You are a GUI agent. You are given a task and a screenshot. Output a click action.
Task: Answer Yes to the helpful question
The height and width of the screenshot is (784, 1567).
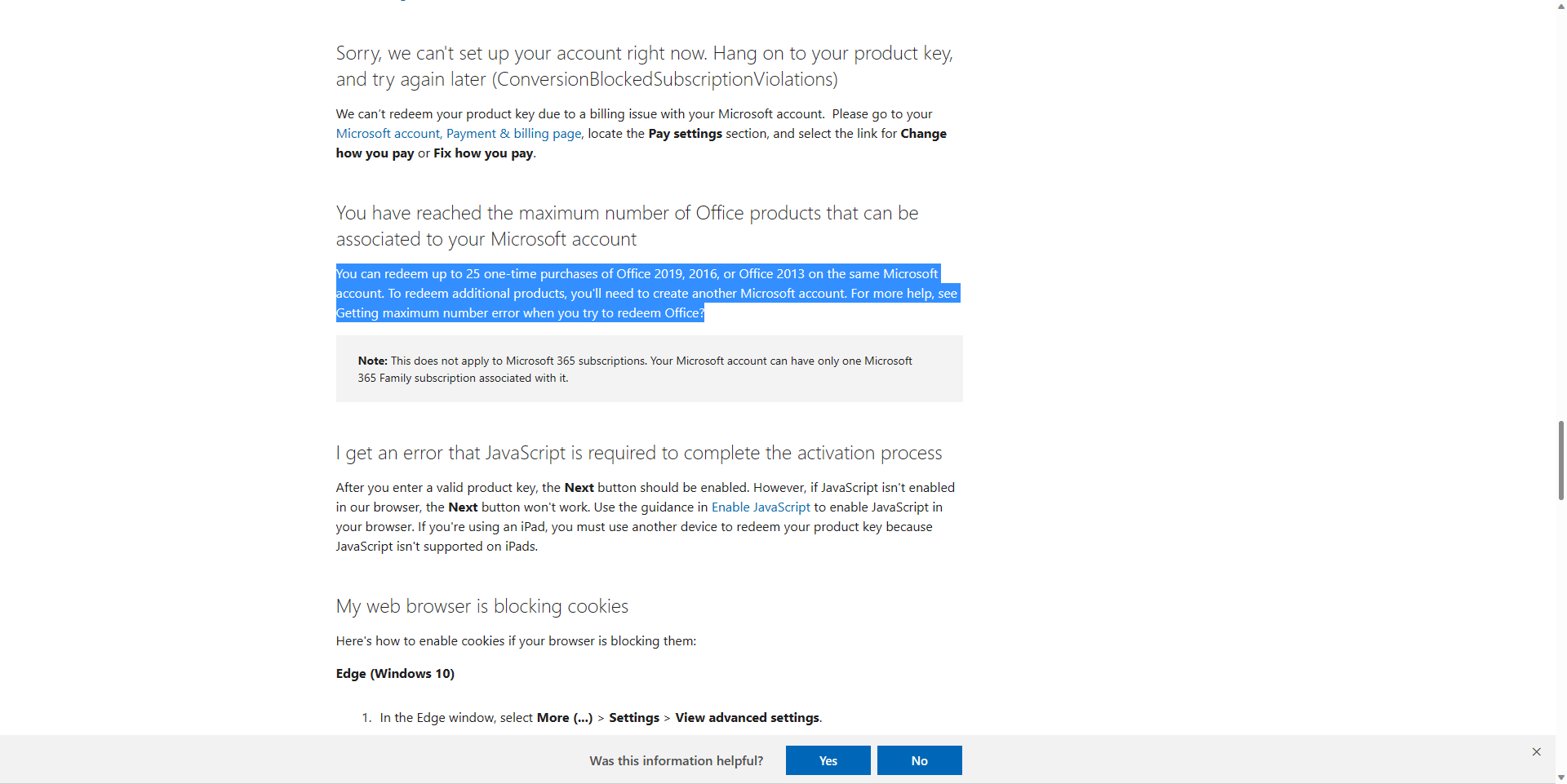point(828,760)
